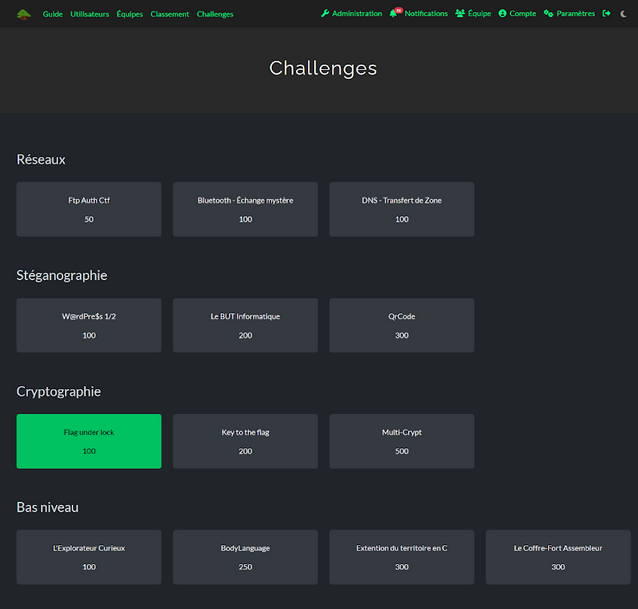Open Extention du territoire en C challenge
638x609 pixels.
402,557
